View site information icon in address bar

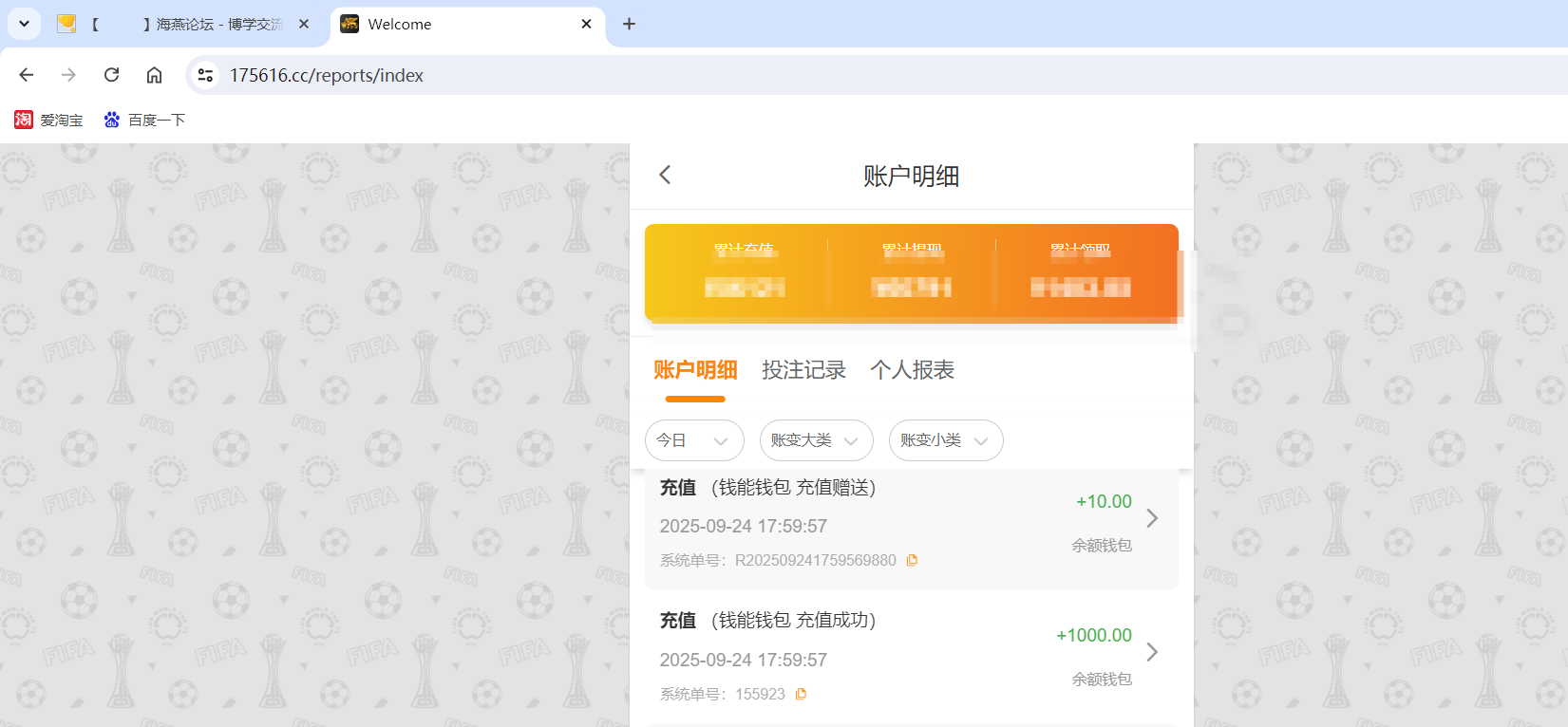[x=205, y=75]
